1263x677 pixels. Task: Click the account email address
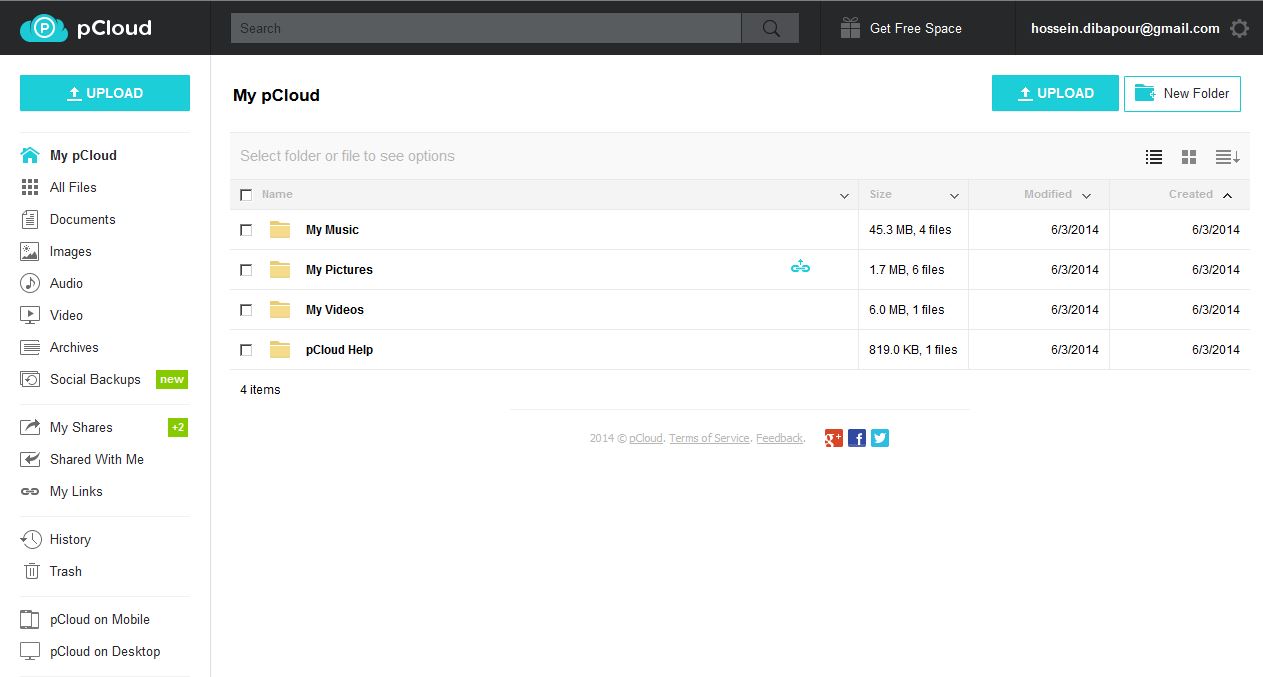pos(1125,28)
